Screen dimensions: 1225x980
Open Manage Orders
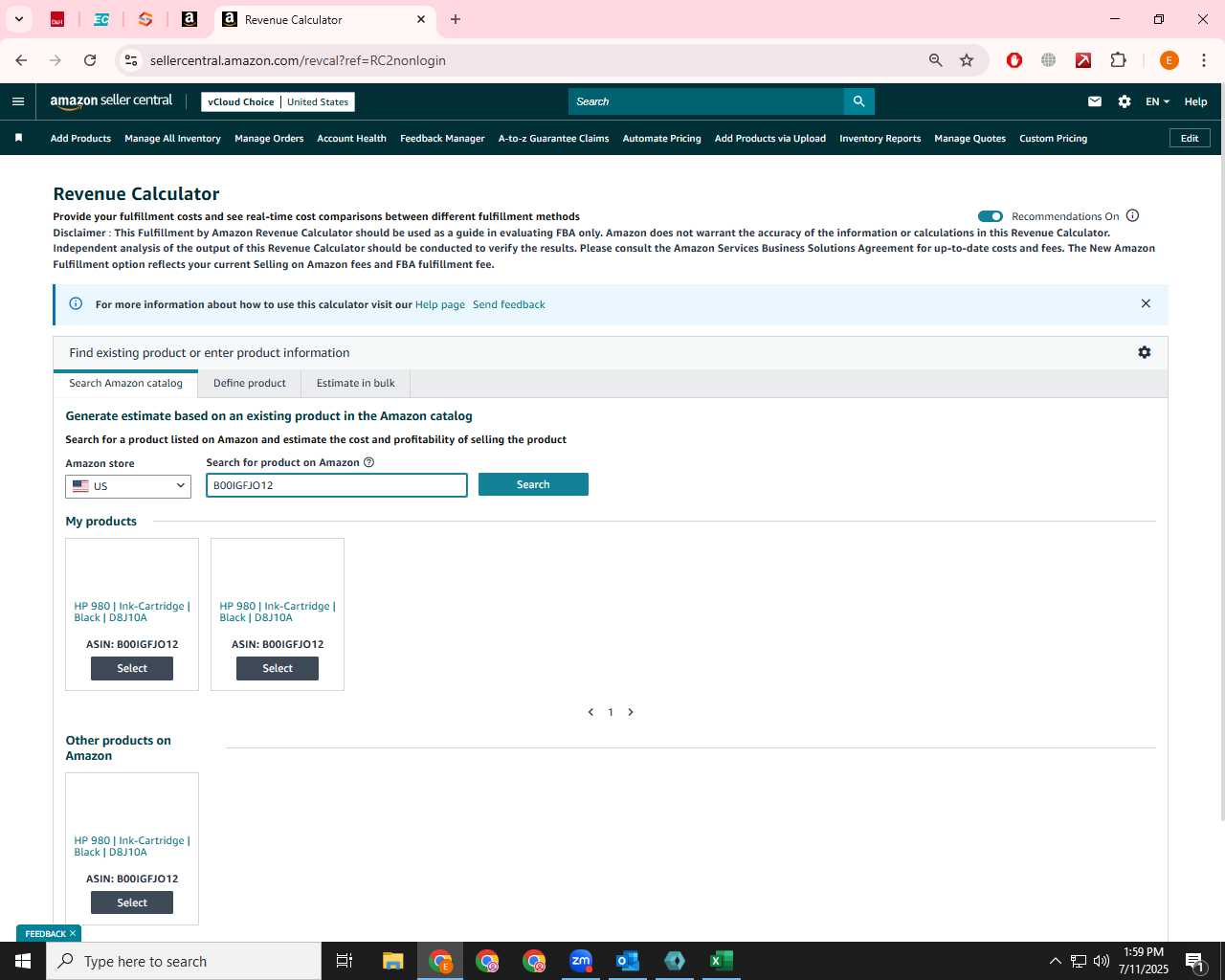point(269,138)
